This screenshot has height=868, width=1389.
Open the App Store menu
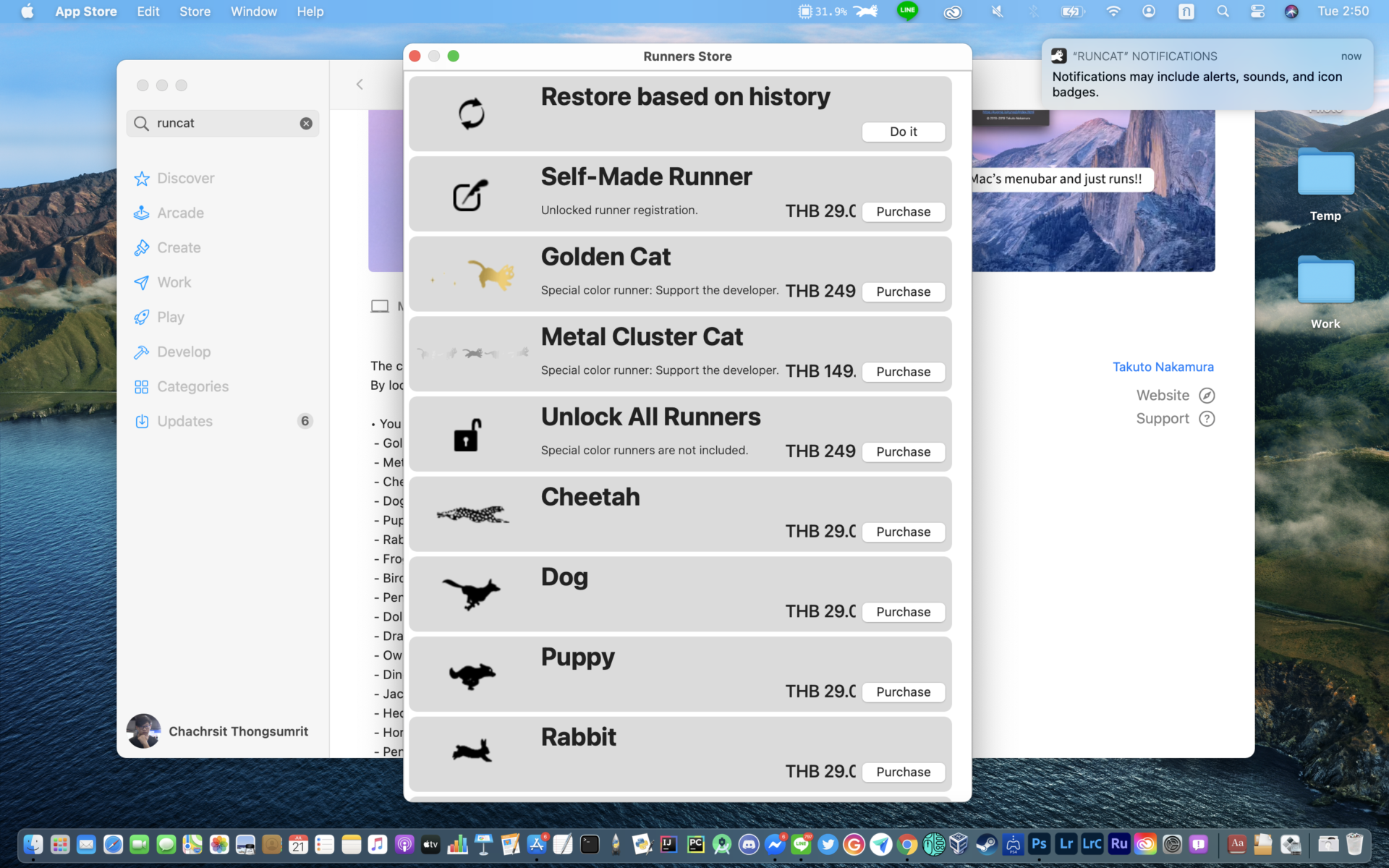point(86,12)
